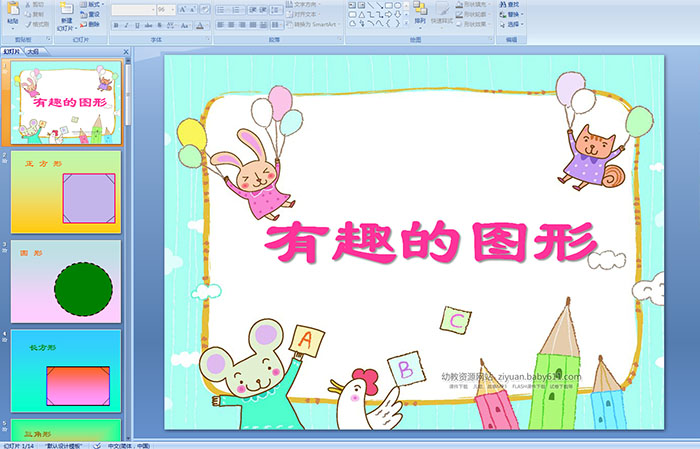Toggle Bold formatting
The height and width of the screenshot is (449, 700).
pos(116,25)
